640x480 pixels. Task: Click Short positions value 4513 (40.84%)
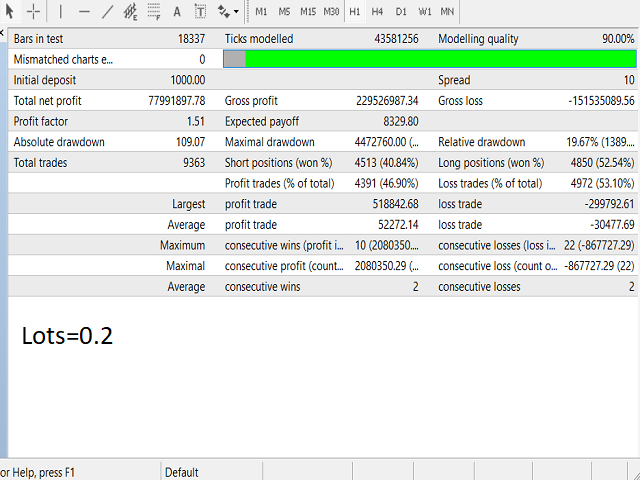coord(386,162)
